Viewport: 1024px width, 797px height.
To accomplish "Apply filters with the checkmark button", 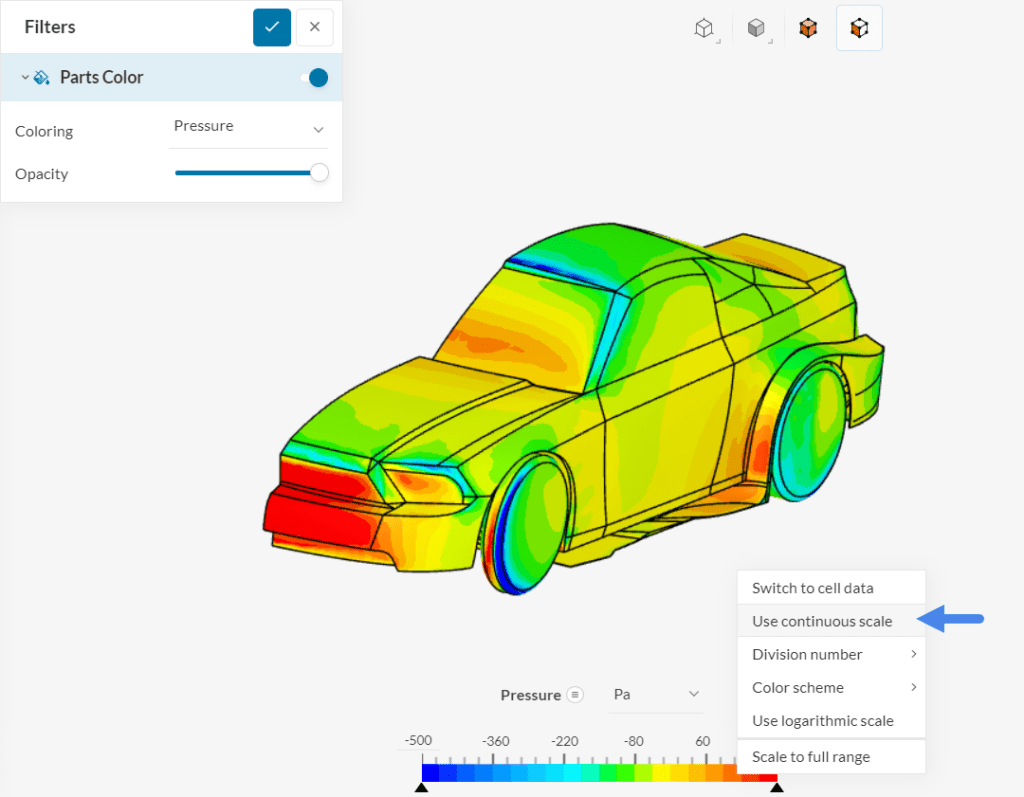I will pyautogui.click(x=272, y=27).
